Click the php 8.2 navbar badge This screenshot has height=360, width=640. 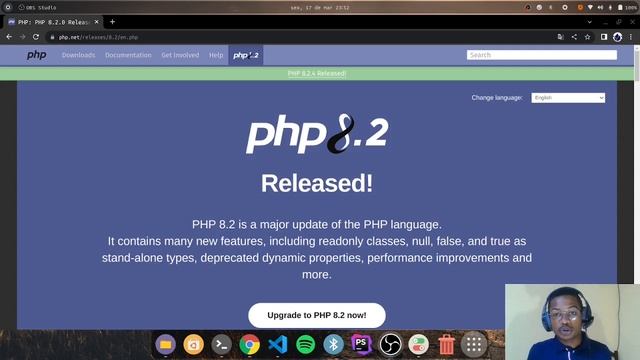pyautogui.click(x=246, y=55)
